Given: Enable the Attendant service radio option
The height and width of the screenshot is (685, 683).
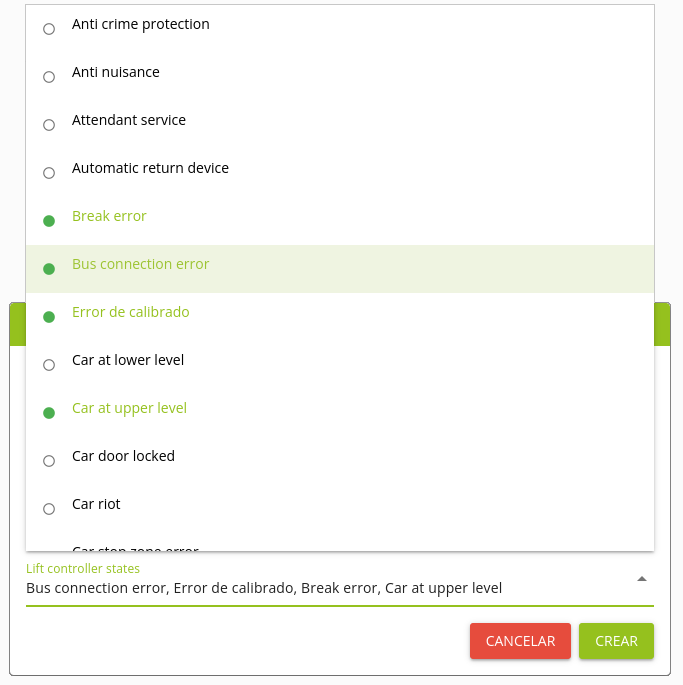Looking at the screenshot, I should tap(49, 125).
